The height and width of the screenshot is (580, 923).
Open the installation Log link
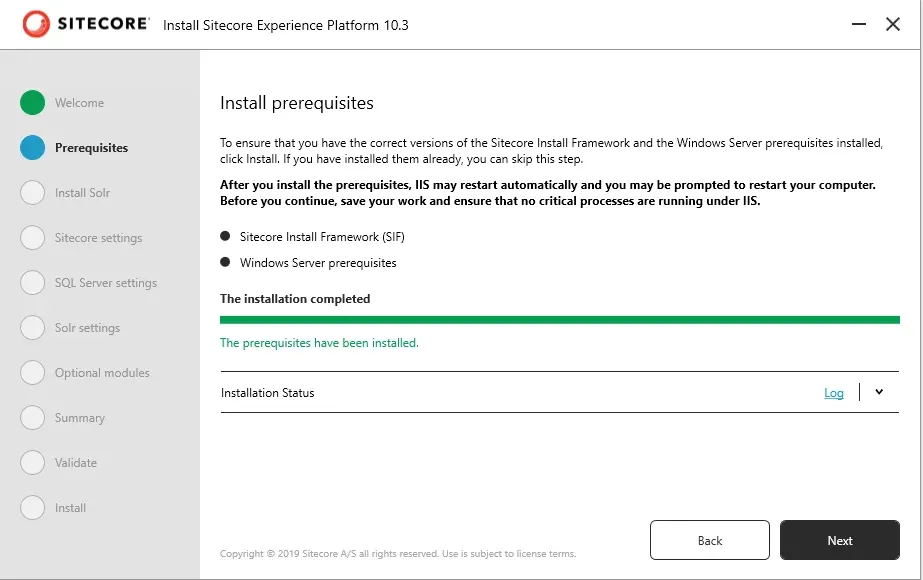pos(834,393)
